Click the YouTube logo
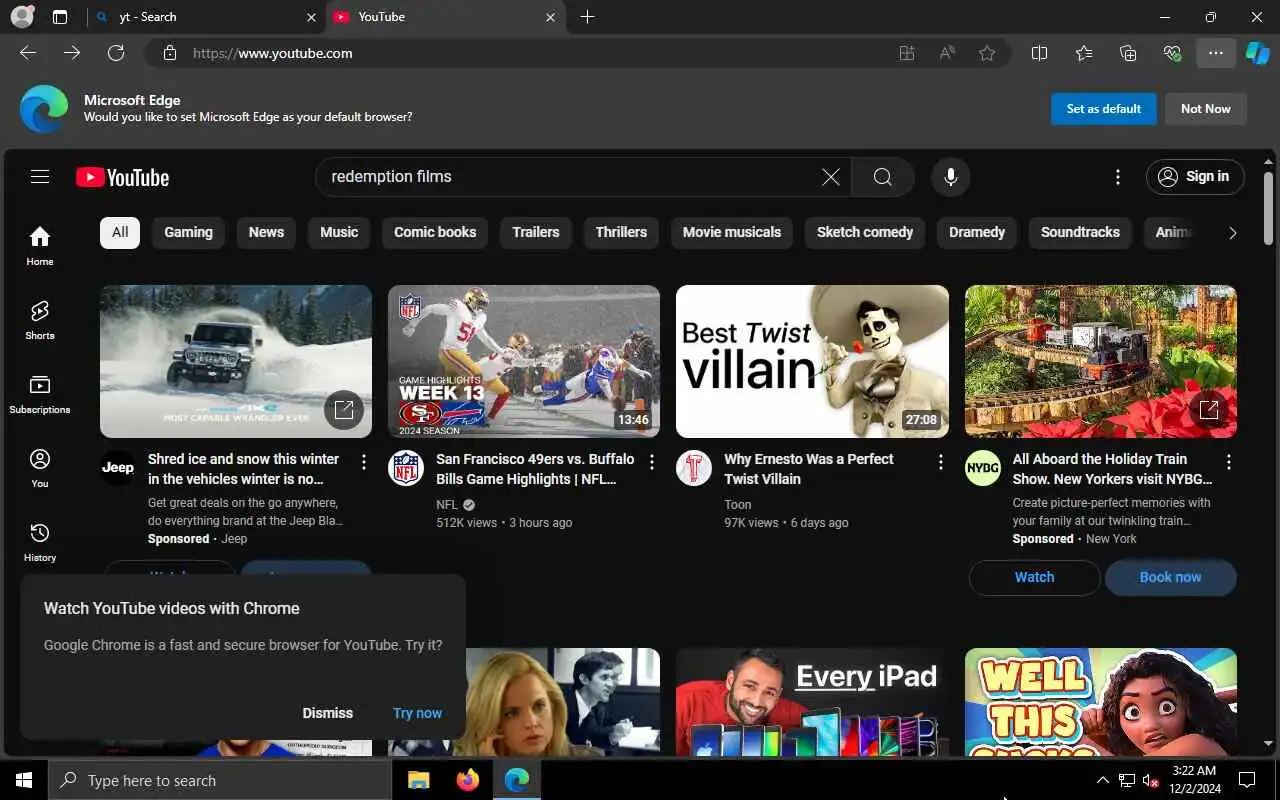Image resolution: width=1280 pixels, height=800 pixels. (x=122, y=178)
